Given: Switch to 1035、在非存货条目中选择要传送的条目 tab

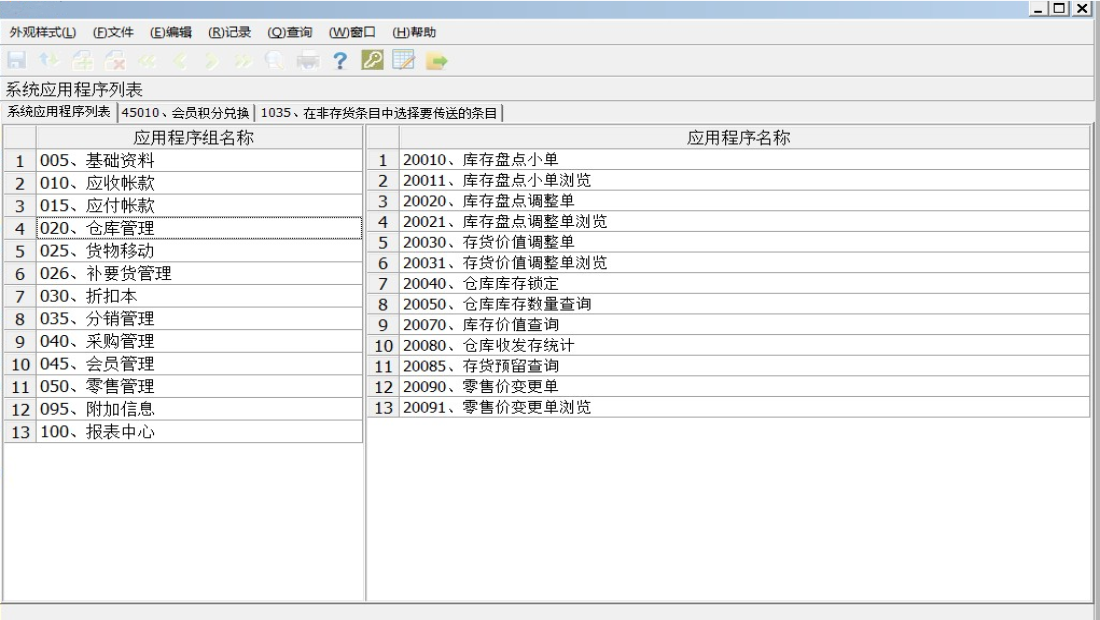Looking at the screenshot, I should 379,113.
